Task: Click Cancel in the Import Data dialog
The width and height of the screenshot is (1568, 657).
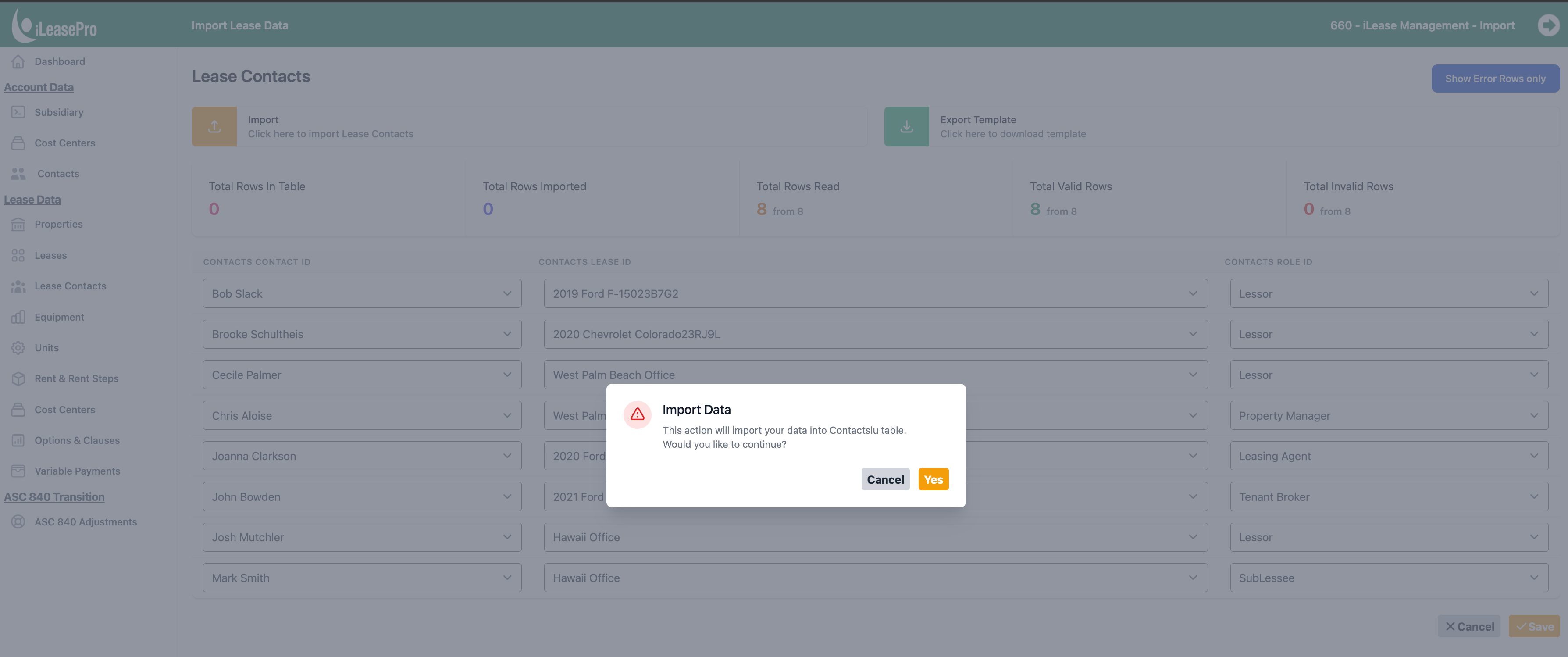Action: pos(885,480)
